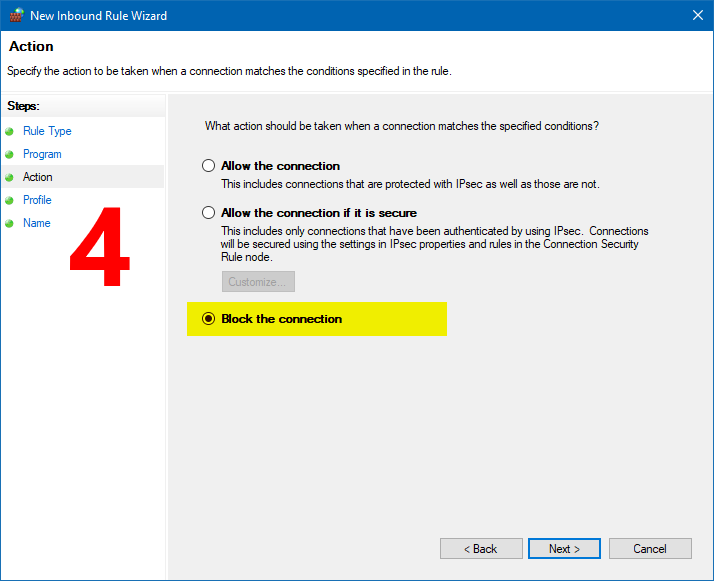This screenshot has width=714, height=581.
Task: Click the green bullet beside Rule Type
Action: (x=9, y=132)
